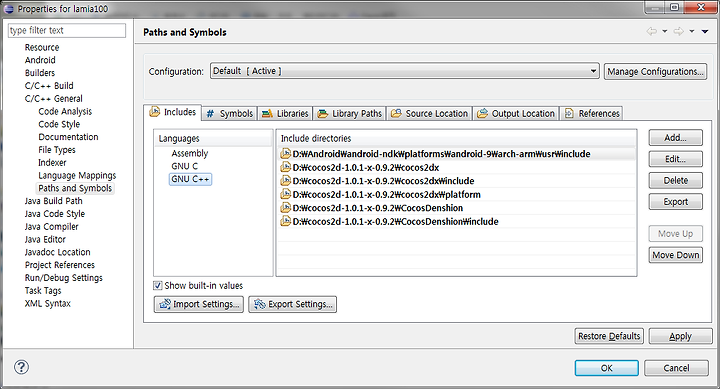This screenshot has width=720, height=389.
Task: Click the Restore Defaults button
Action: coord(609,336)
